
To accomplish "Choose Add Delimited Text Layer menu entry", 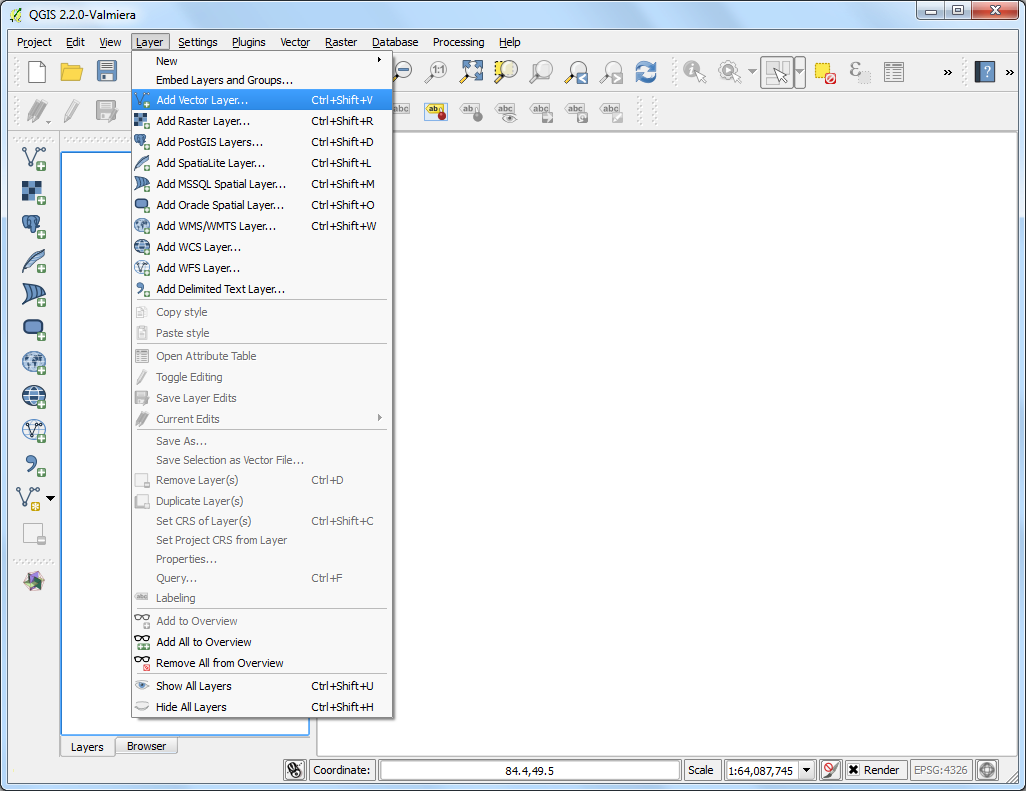I will coord(262,289).
